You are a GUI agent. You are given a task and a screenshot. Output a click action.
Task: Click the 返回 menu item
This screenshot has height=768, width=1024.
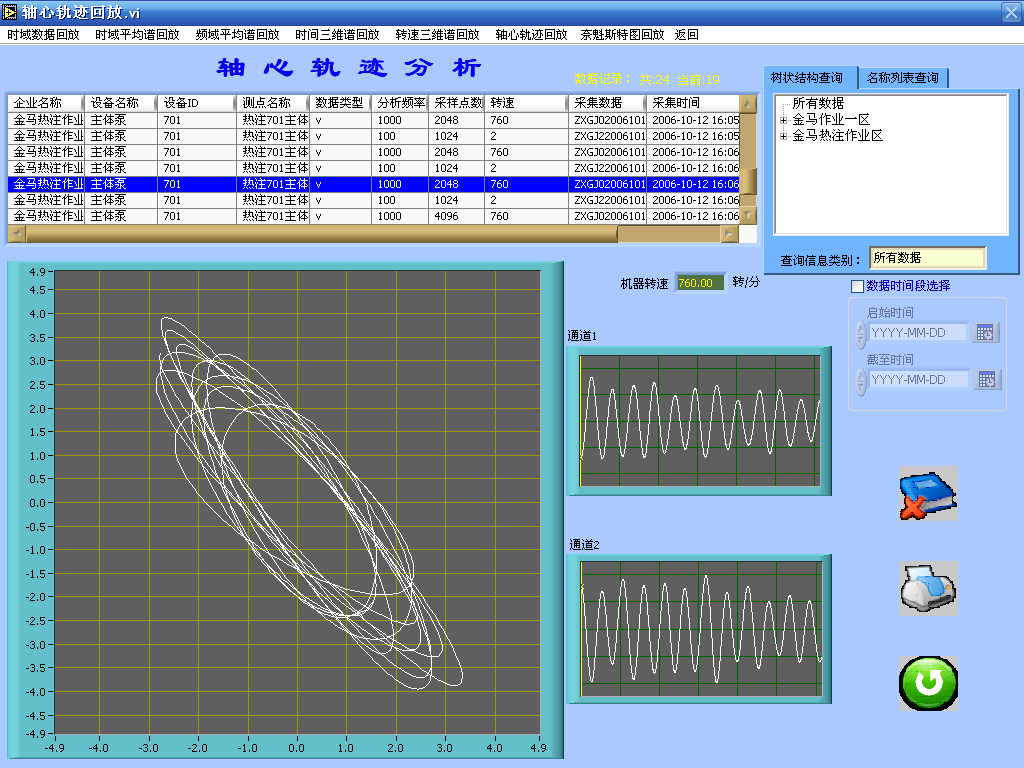686,34
